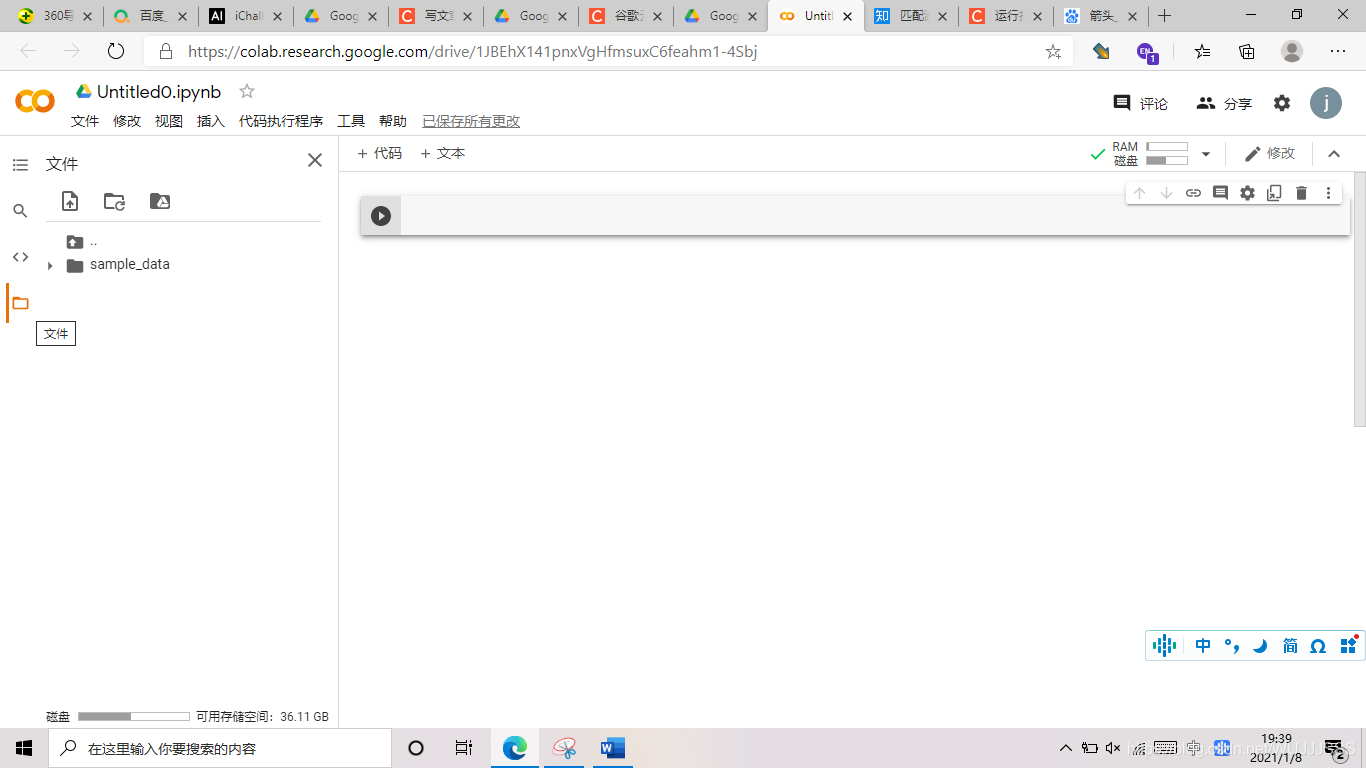
Task: Click the 分享 share button
Action: 1224,103
